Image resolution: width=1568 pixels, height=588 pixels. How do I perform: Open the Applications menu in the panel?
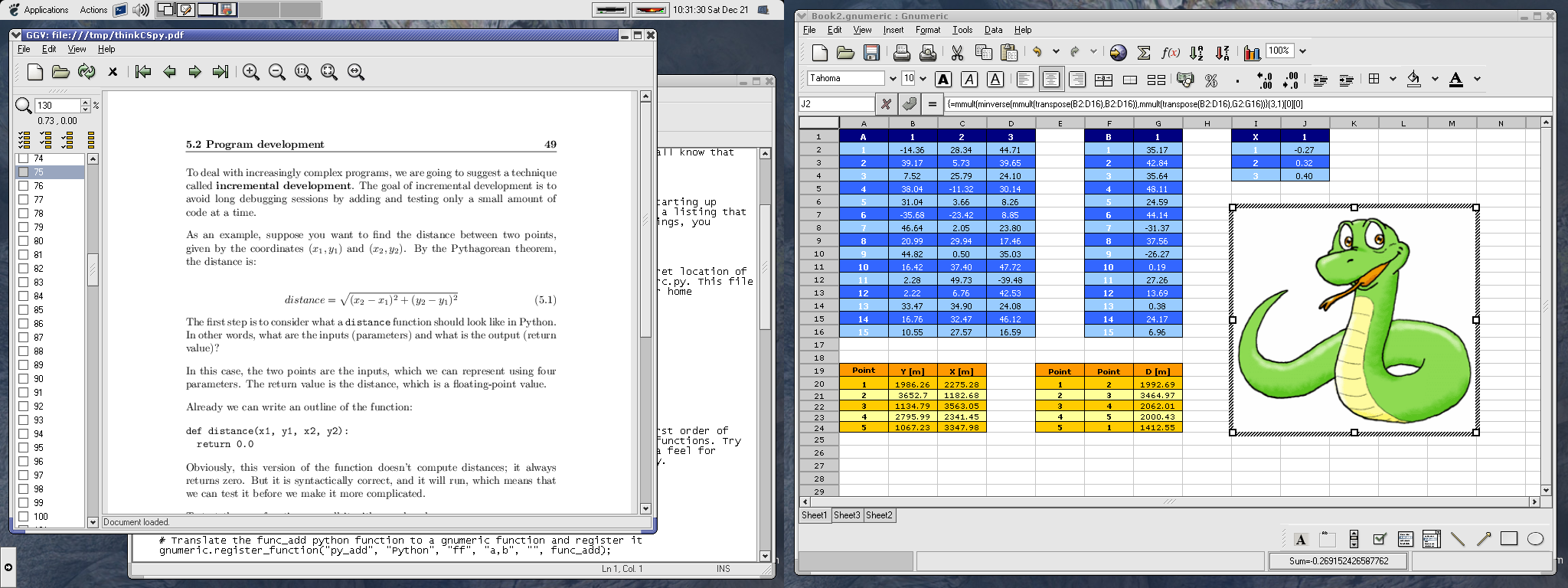coord(45,10)
